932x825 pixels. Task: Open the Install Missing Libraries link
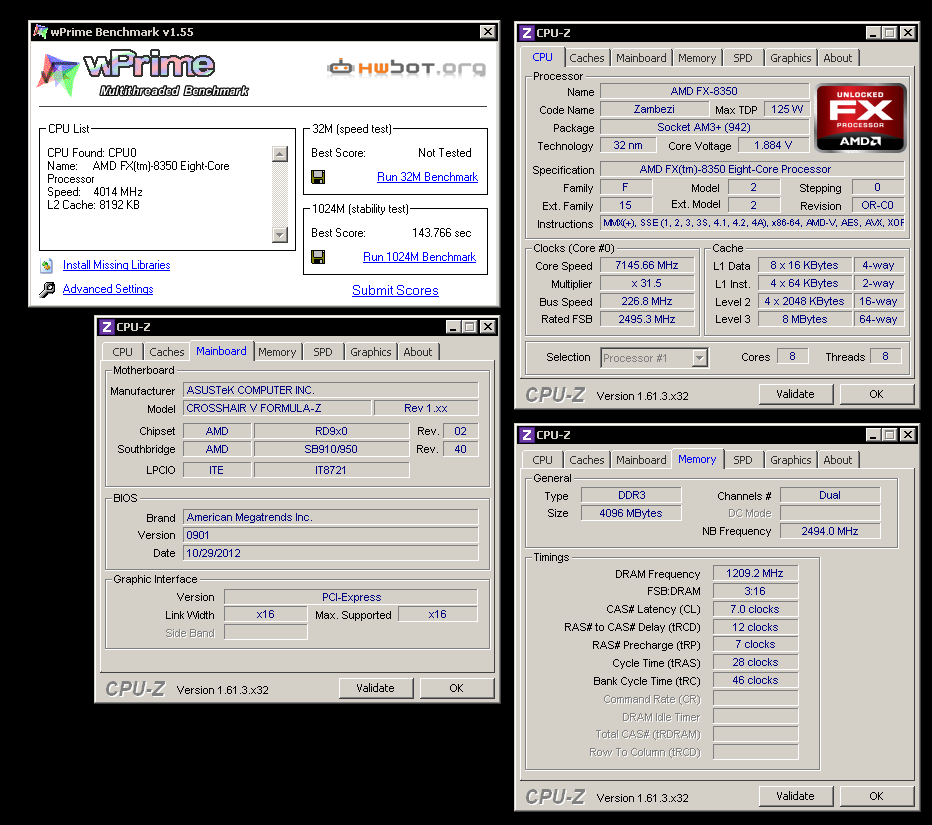[116, 265]
